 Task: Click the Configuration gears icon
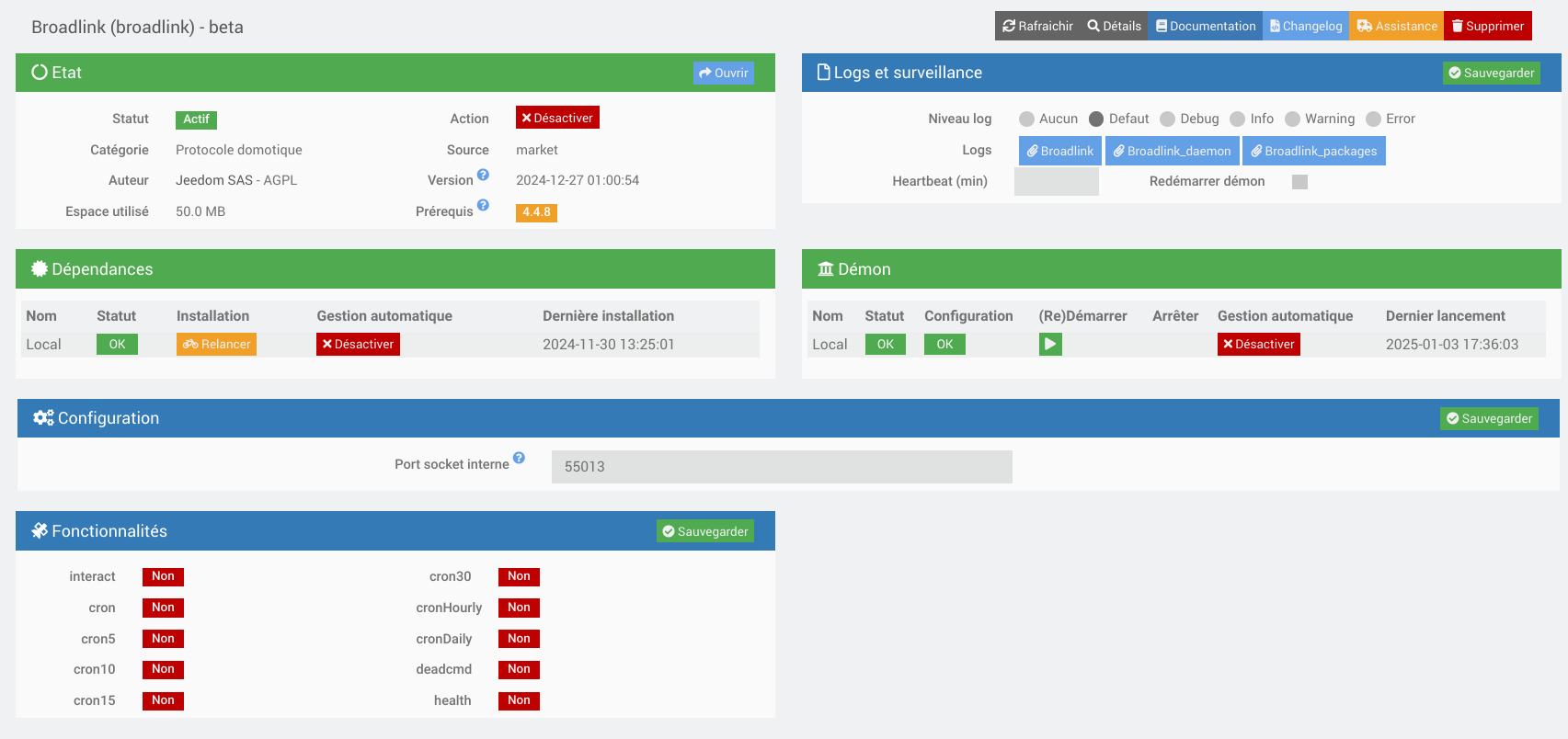(43, 417)
